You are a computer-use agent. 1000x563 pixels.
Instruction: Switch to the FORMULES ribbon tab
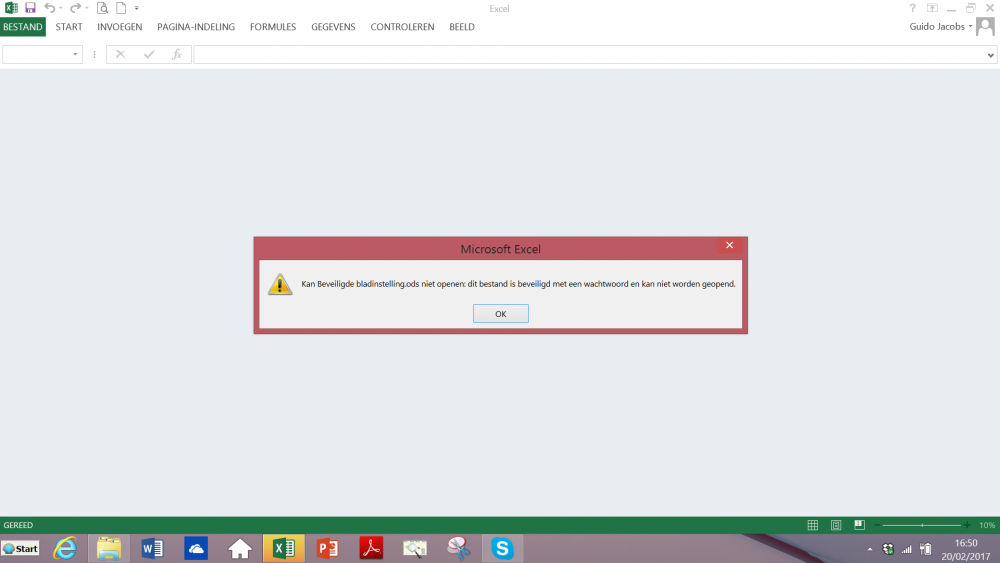pos(273,27)
